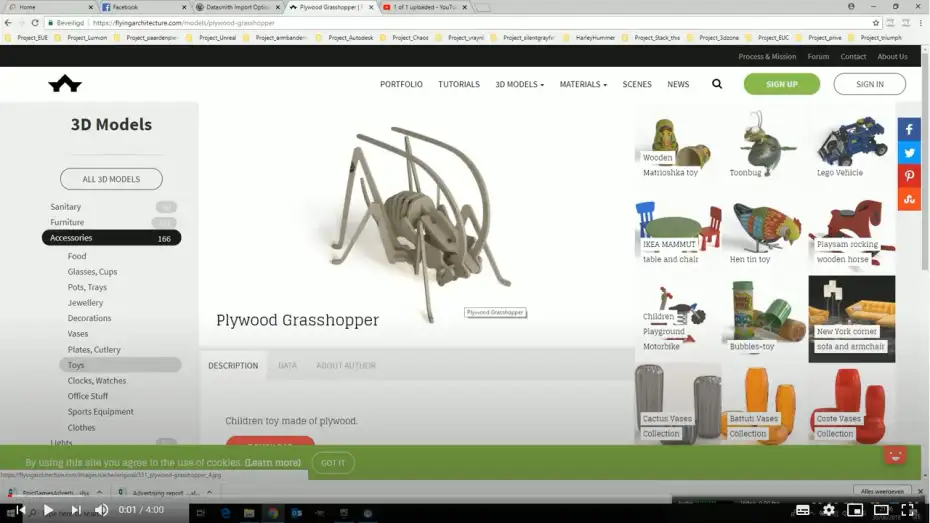The height and width of the screenshot is (523, 930).
Task: Select Glasses, Cups subcategory
Action: pos(93,272)
